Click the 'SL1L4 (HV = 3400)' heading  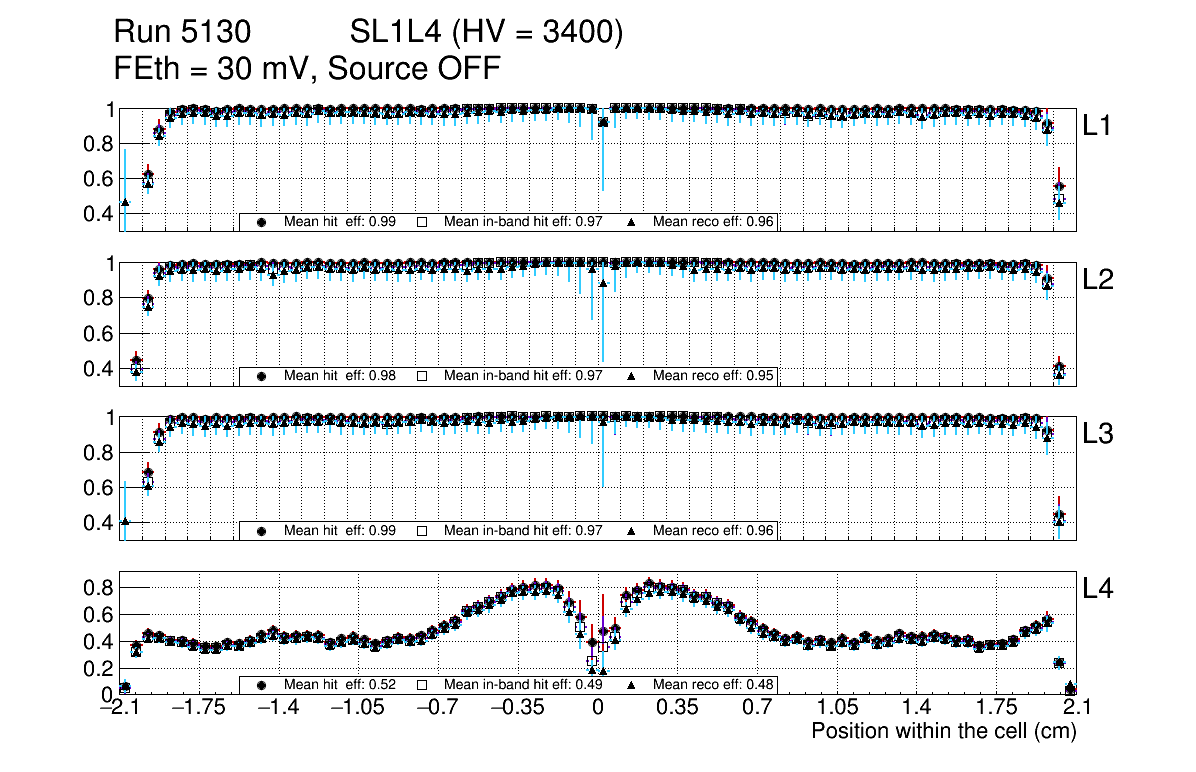(487, 33)
